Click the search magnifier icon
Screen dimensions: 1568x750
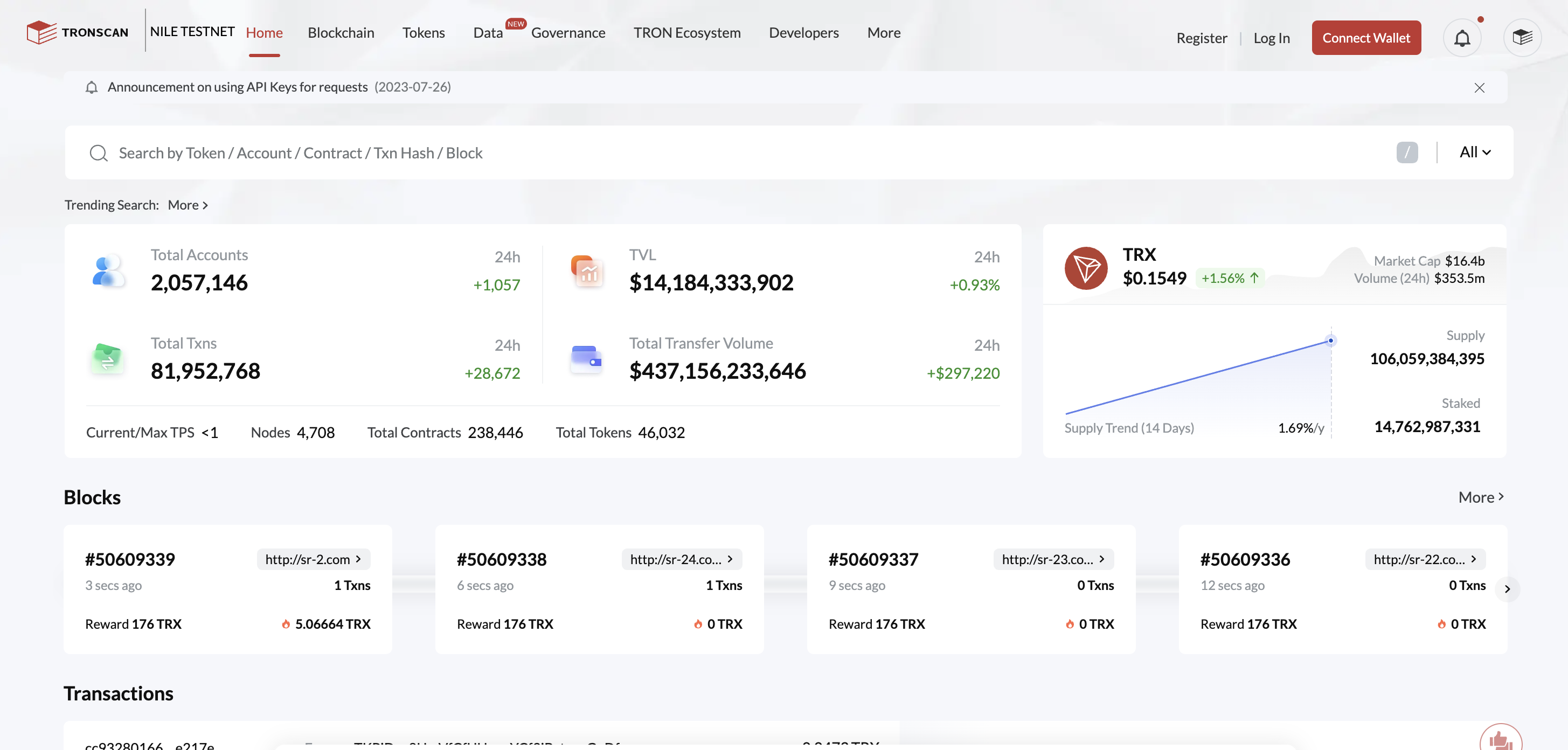pyautogui.click(x=99, y=153)
